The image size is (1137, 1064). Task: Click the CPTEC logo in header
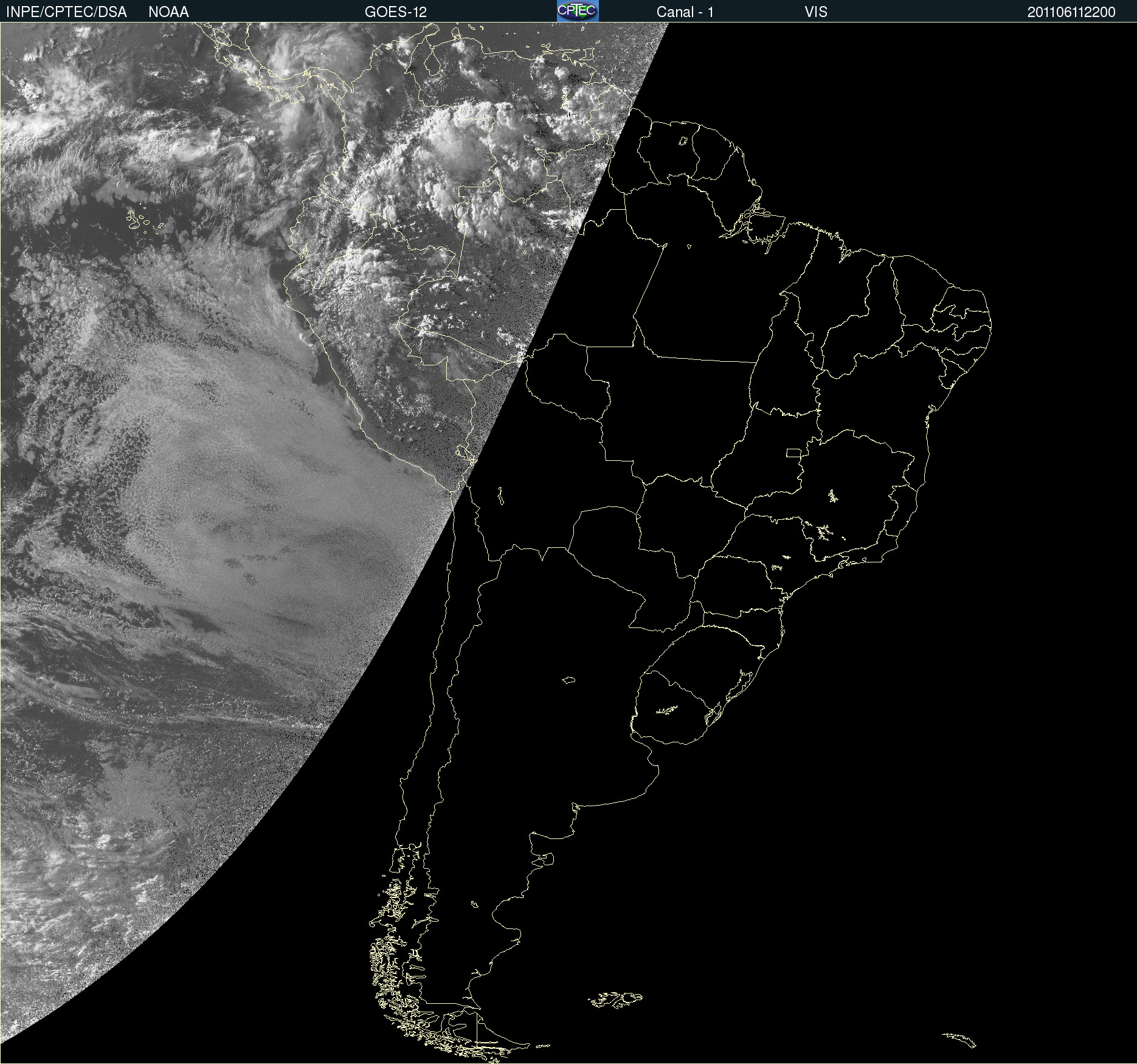(578, 11)
